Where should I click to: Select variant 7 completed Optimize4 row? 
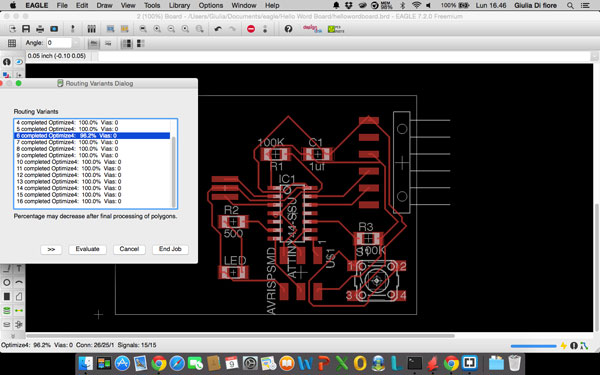pyautogui.click(x=92, y=142)
